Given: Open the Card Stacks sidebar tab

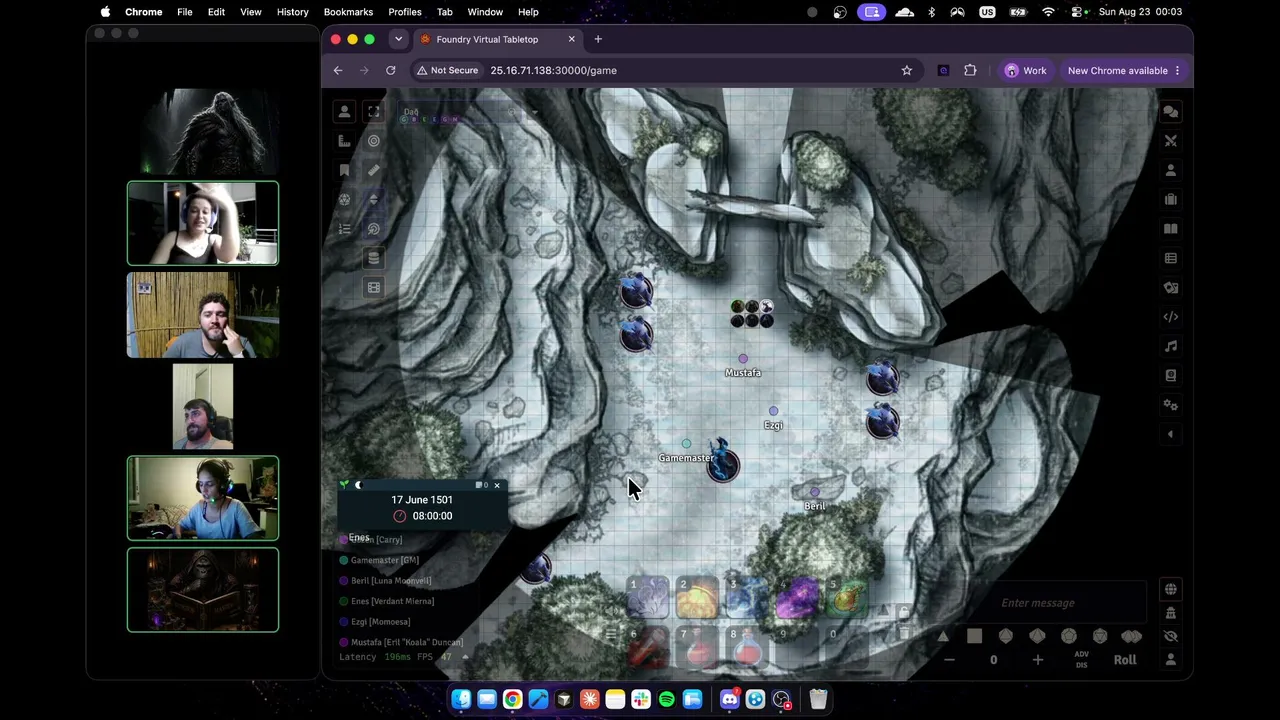Looking at the screenshot, I should coord(1171,287).
